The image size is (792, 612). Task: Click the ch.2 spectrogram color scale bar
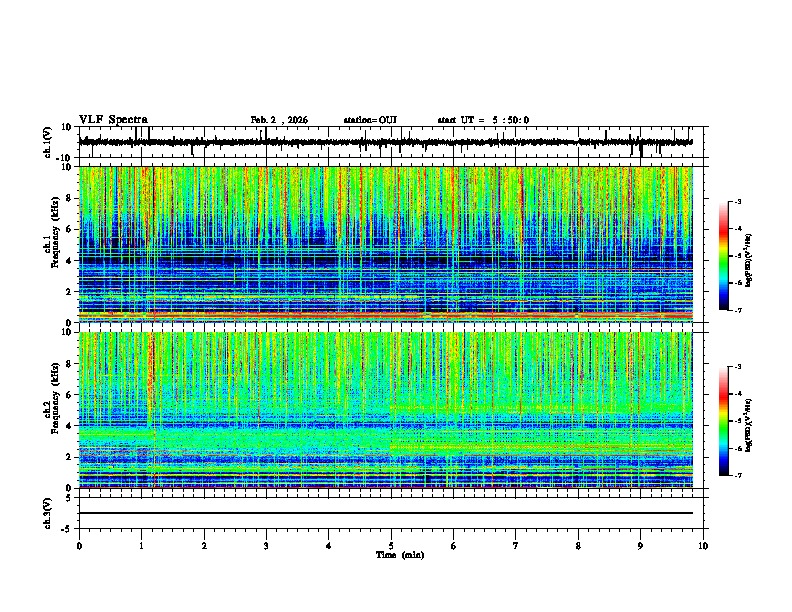coord(724,421)
